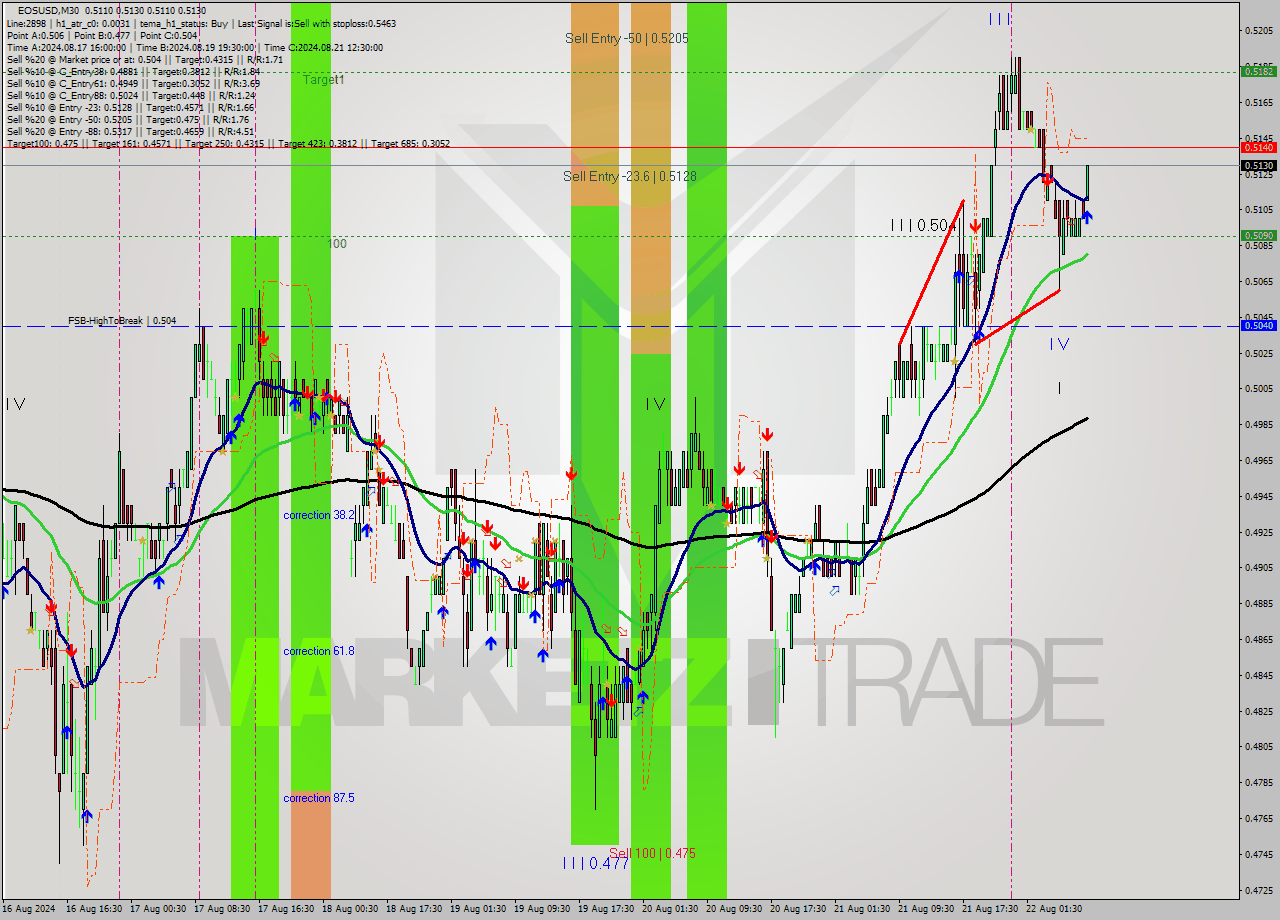Click the green 0.5182 price tag
Image resolution: width=1280 pixels, height=920 pixels.
tap(1258, 71)
